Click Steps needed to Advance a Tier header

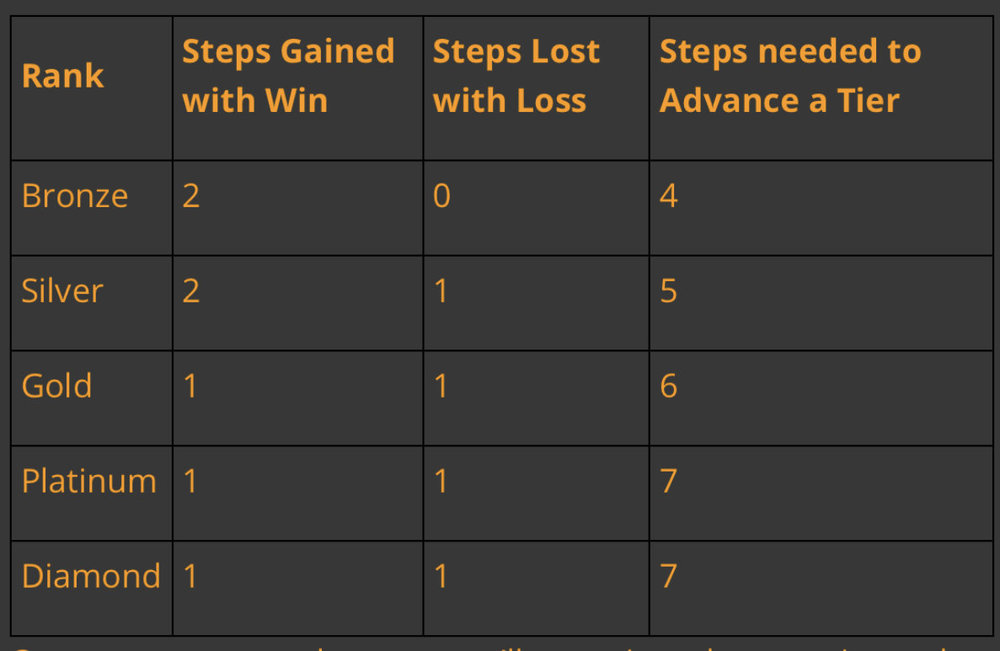[790, 76]
